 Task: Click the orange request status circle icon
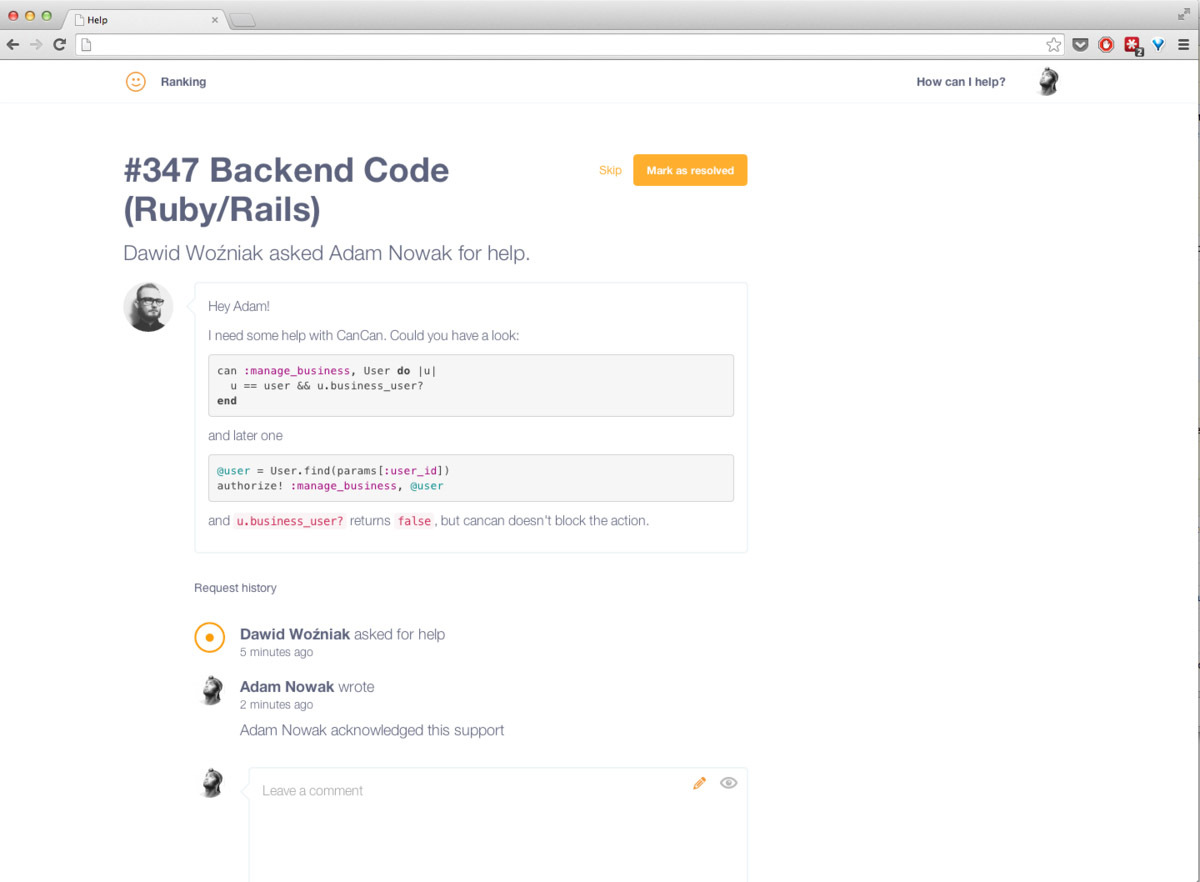tap(209, 637)
